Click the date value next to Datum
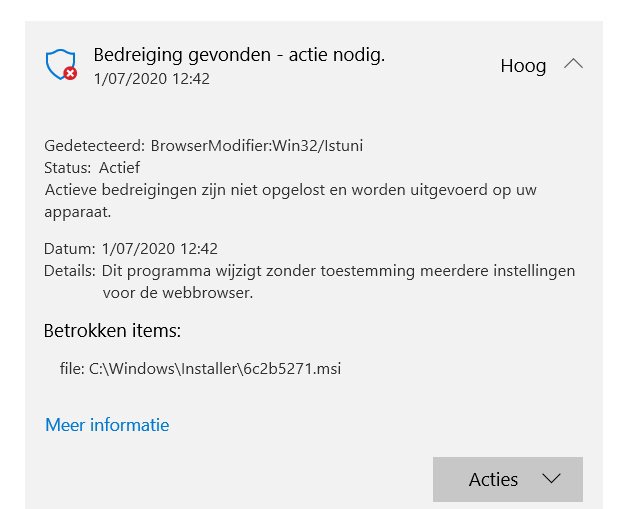Viewport: 626px width, 509px height. coord(160,249)
